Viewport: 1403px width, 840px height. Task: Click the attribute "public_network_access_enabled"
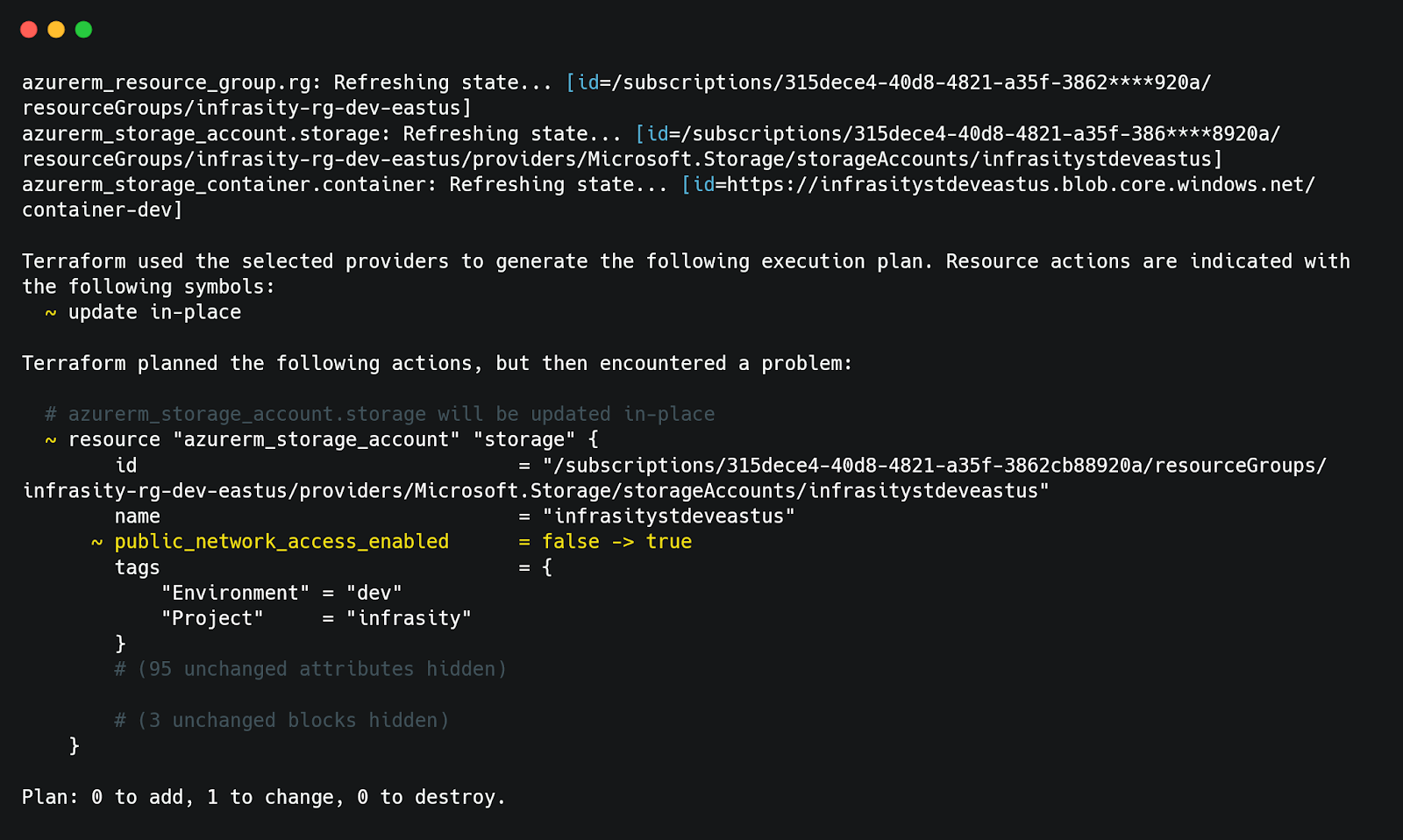(281, 541)
